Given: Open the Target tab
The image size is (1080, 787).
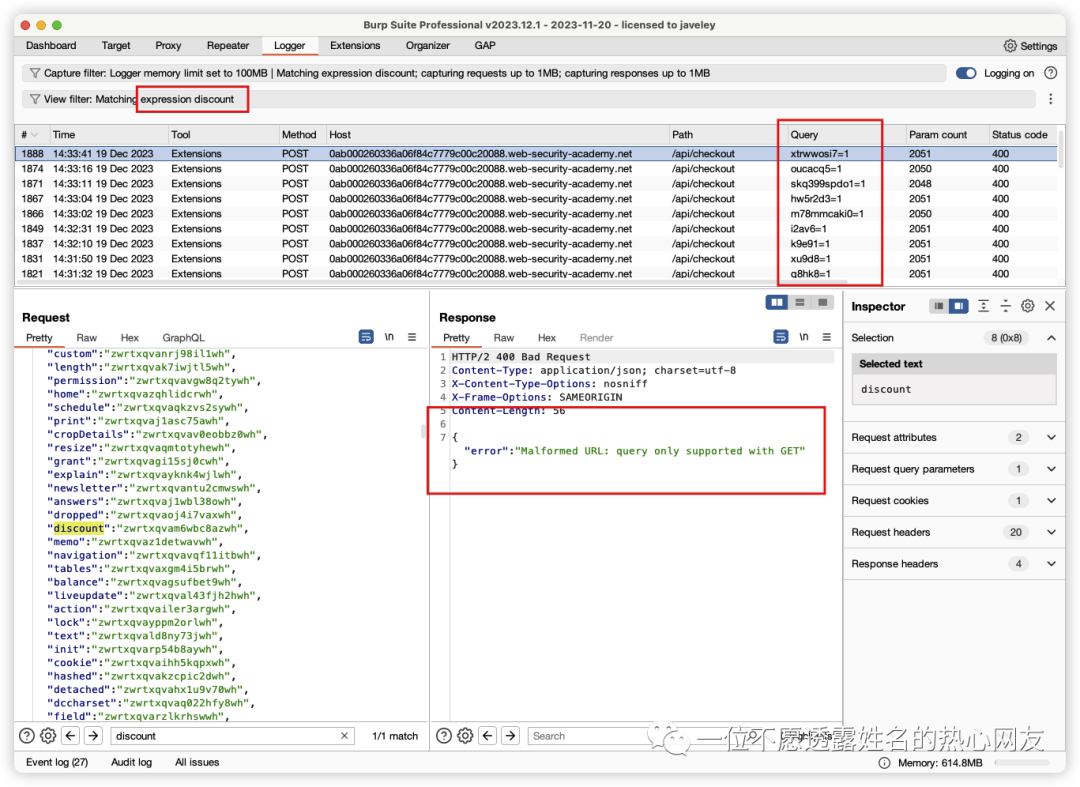Looking at the screenshot, I should coord(116,45).
